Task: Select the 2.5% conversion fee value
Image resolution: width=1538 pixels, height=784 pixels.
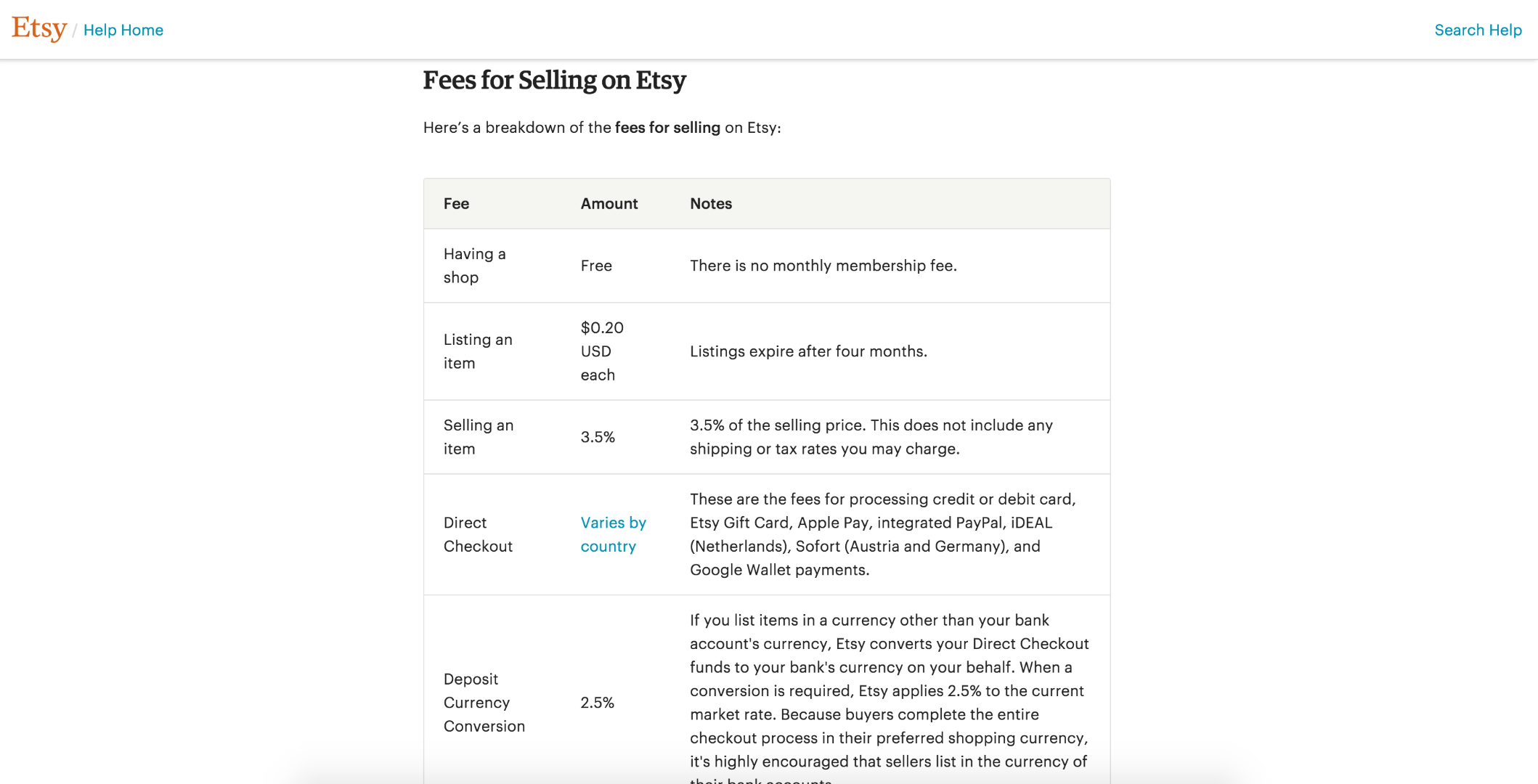Action: (x=596, y=702)
